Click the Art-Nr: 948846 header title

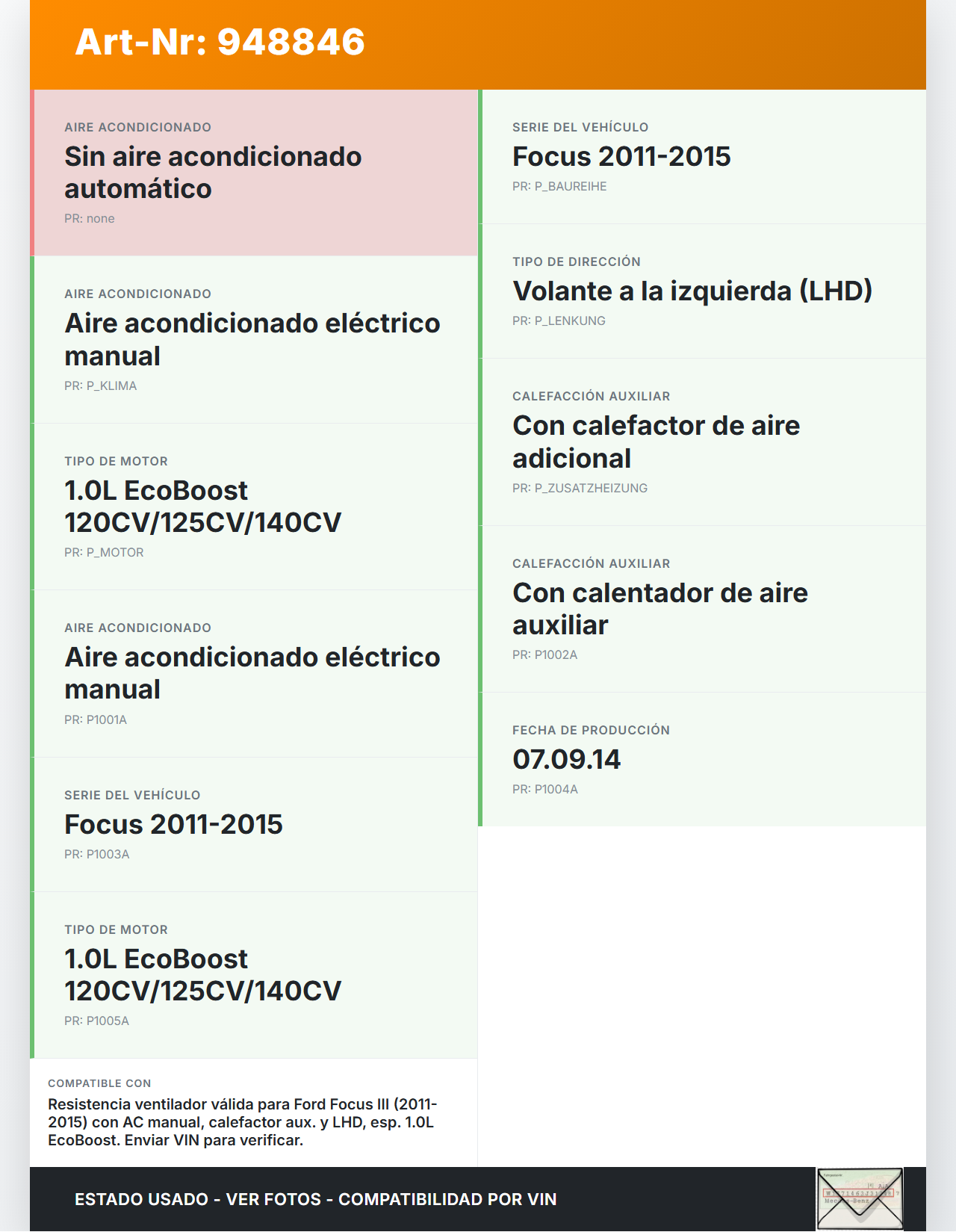pyautogui.click(x=220, y=42)
